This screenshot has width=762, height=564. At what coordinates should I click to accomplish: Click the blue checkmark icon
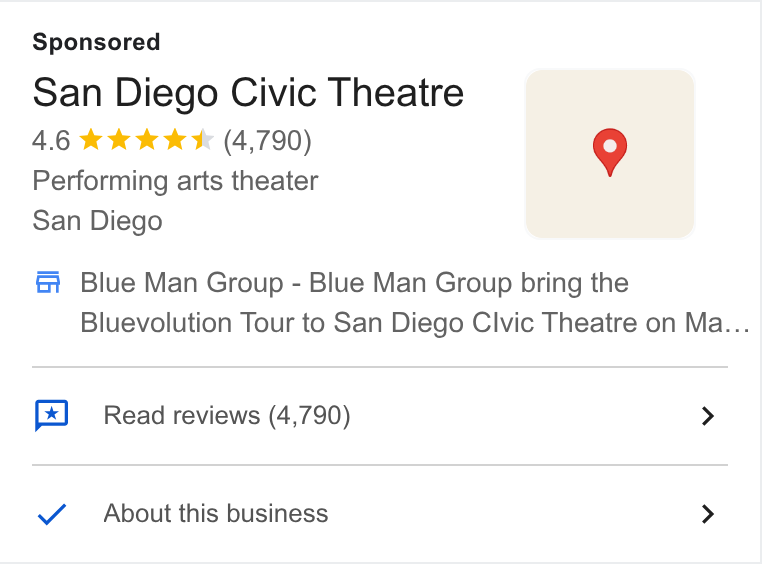52,514
